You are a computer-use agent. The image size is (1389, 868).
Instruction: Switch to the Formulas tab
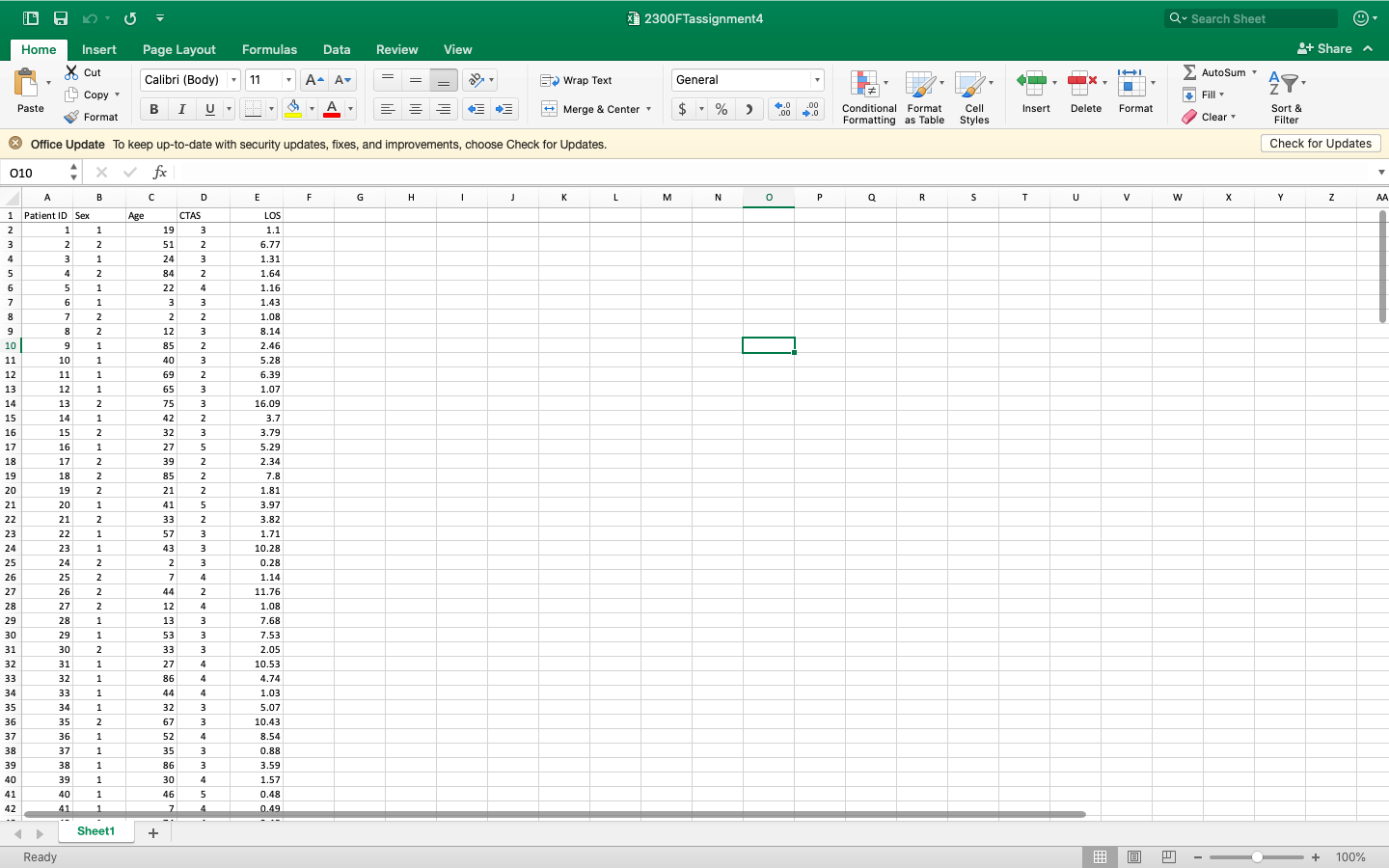269,49
